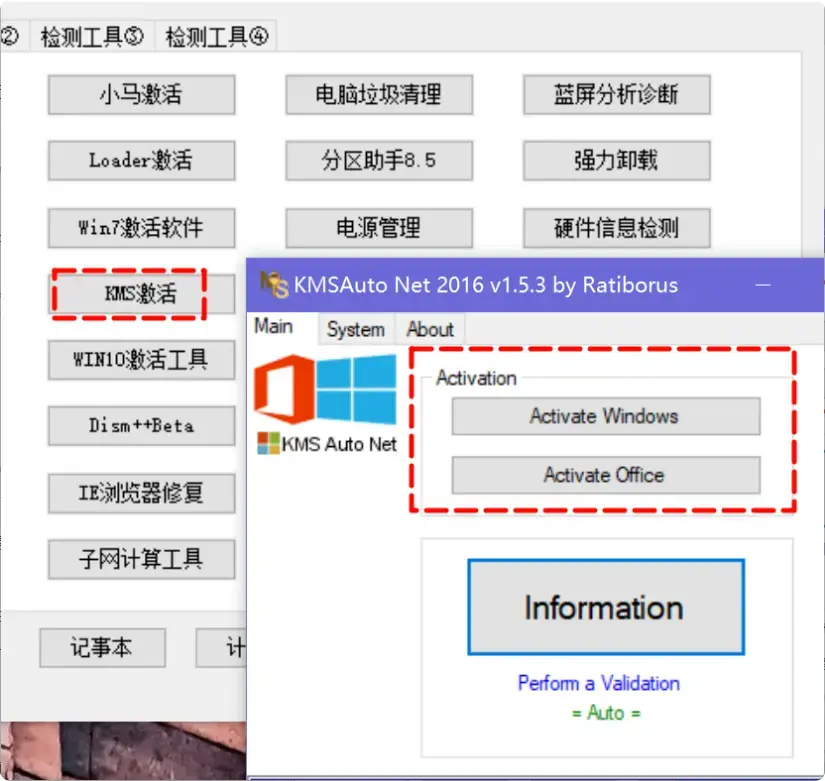Image resolution: width=825 pixels, height=781 pixels.
Task: Click the 蓝屏分析诊断 blue screen diagnostic button
Action: (x=615, y=95)
